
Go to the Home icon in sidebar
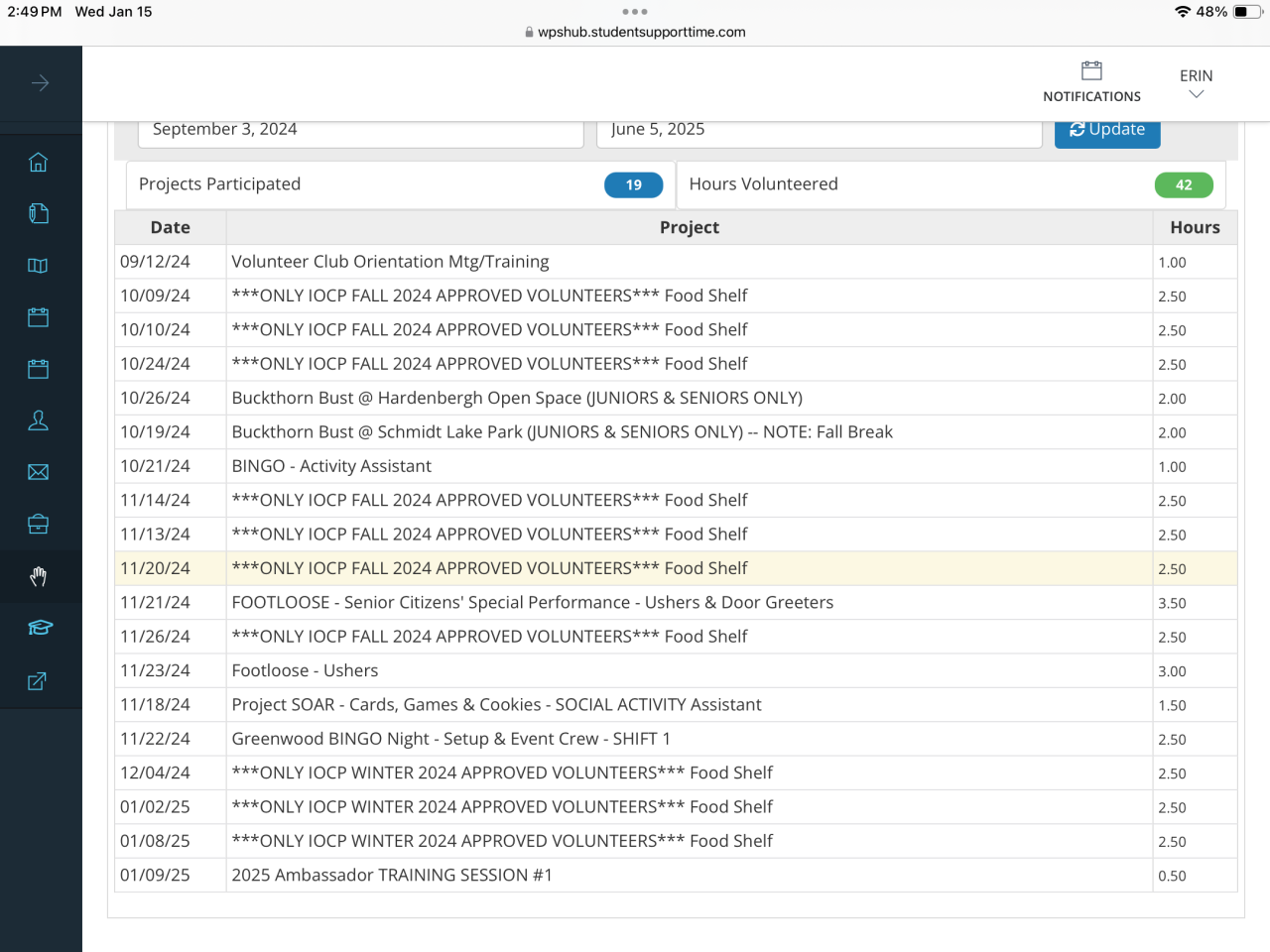pos(39,163)
